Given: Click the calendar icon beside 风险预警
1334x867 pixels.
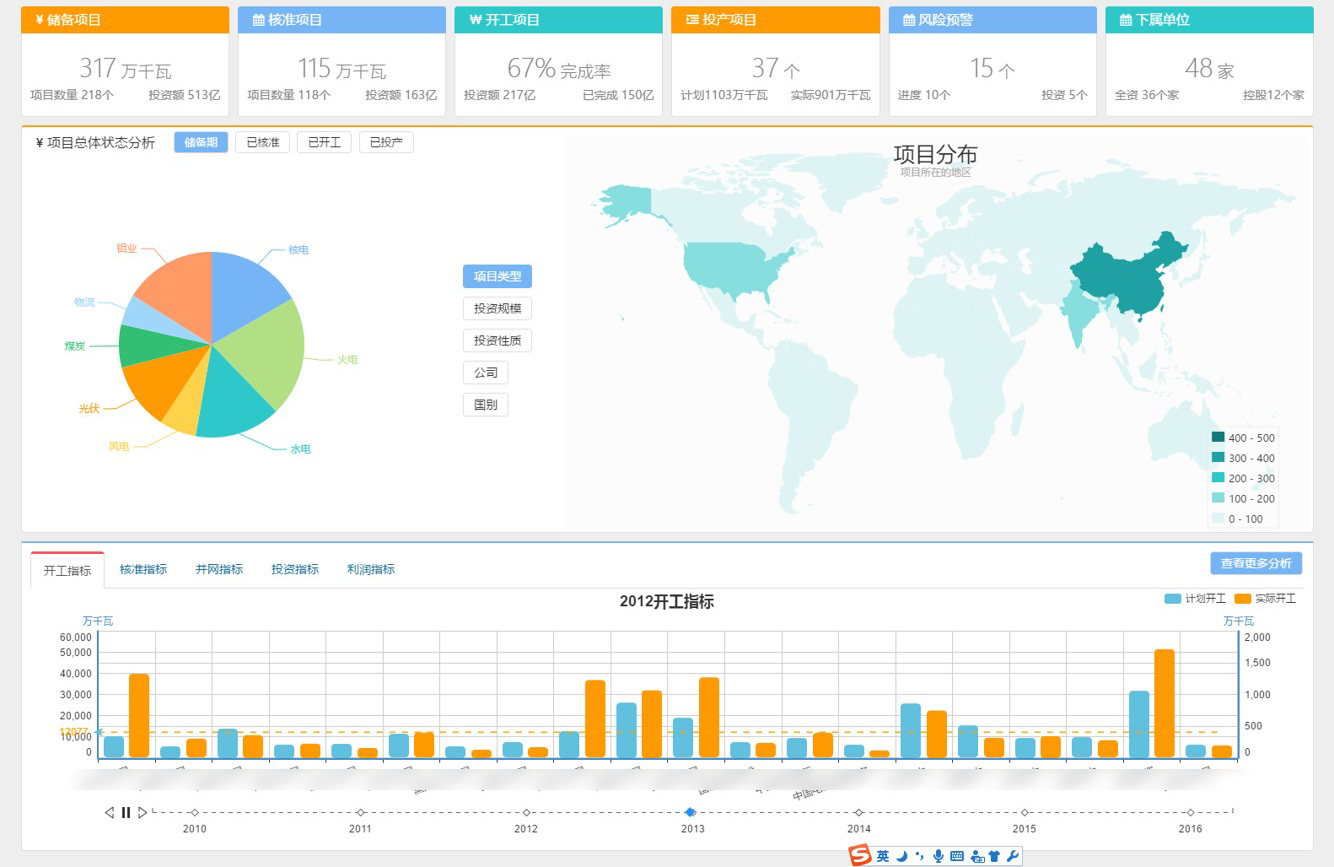Looking at the screenshot, I should pyautogui.click(x=909, y=20).
